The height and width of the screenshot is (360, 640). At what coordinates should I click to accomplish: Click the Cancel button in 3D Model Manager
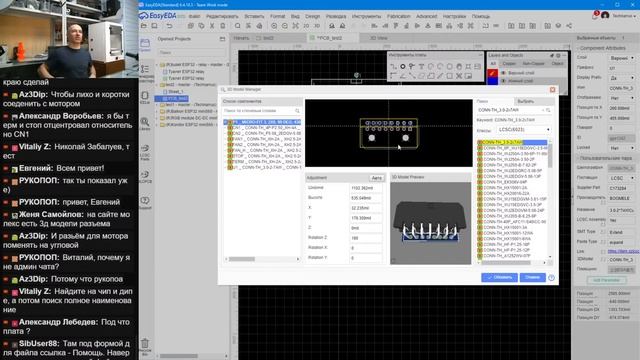point(532,278)
